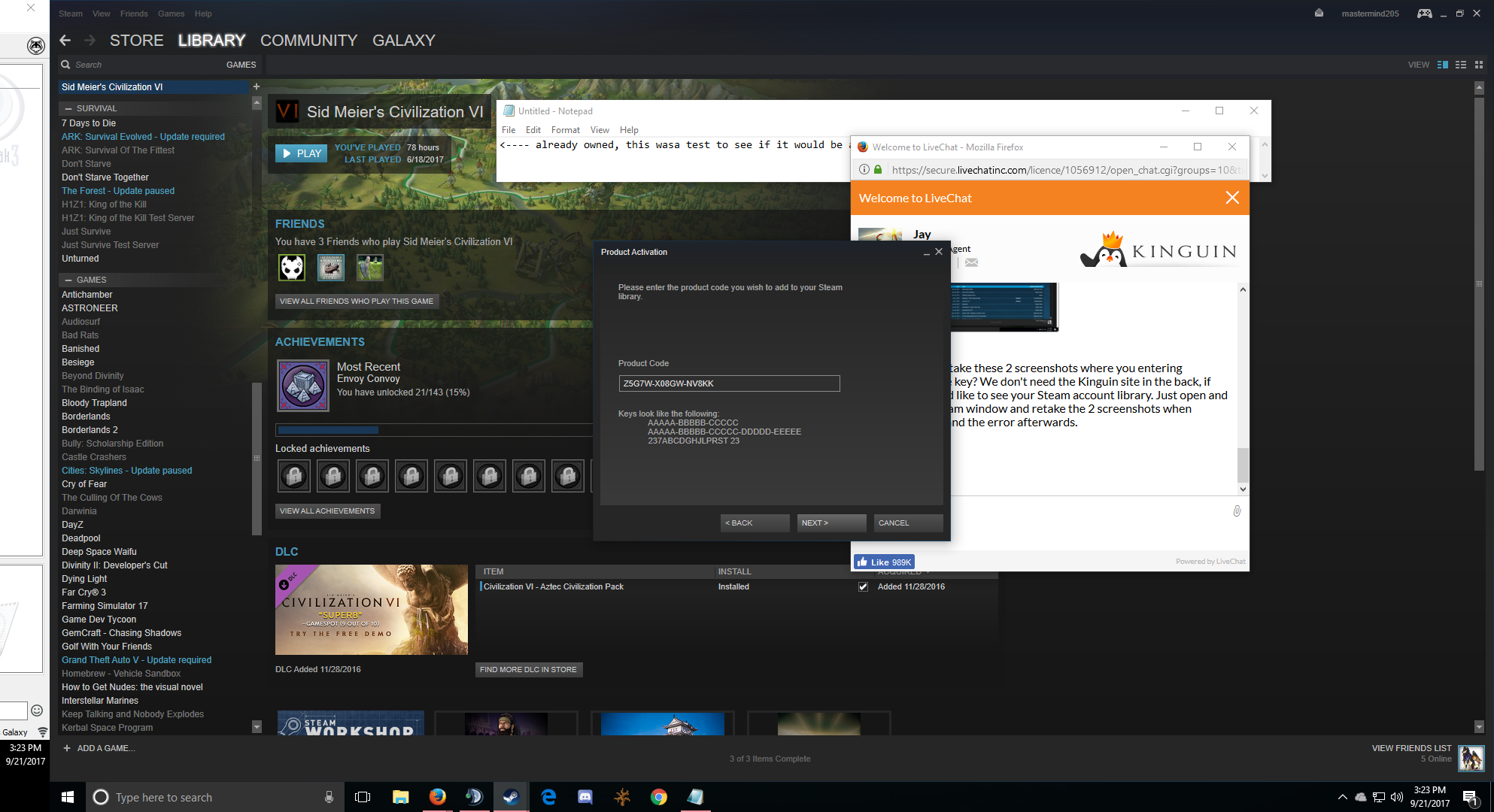Open Notepad from the taskbar

point(696,797)
